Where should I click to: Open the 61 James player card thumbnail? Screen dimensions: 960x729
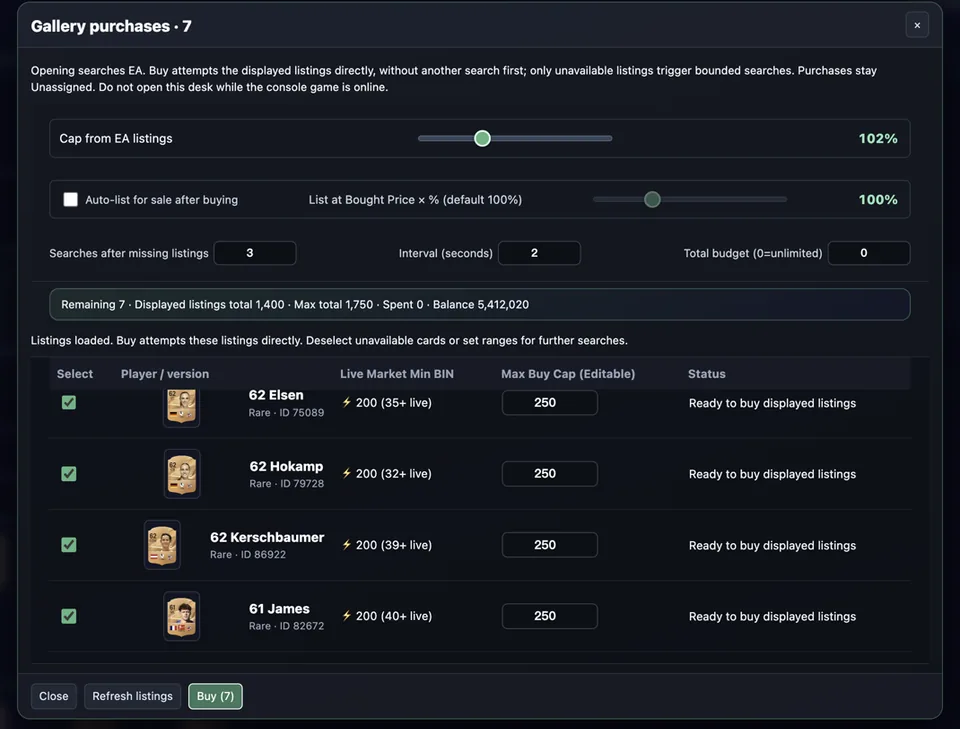[x=181, y=616]
